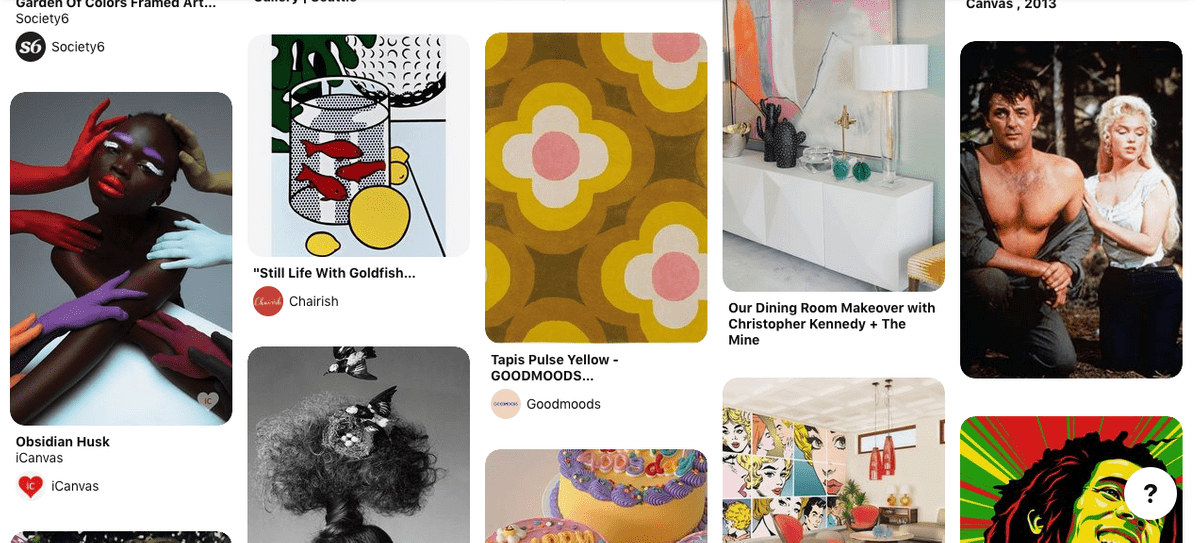Click the Chairish username link

314,301
